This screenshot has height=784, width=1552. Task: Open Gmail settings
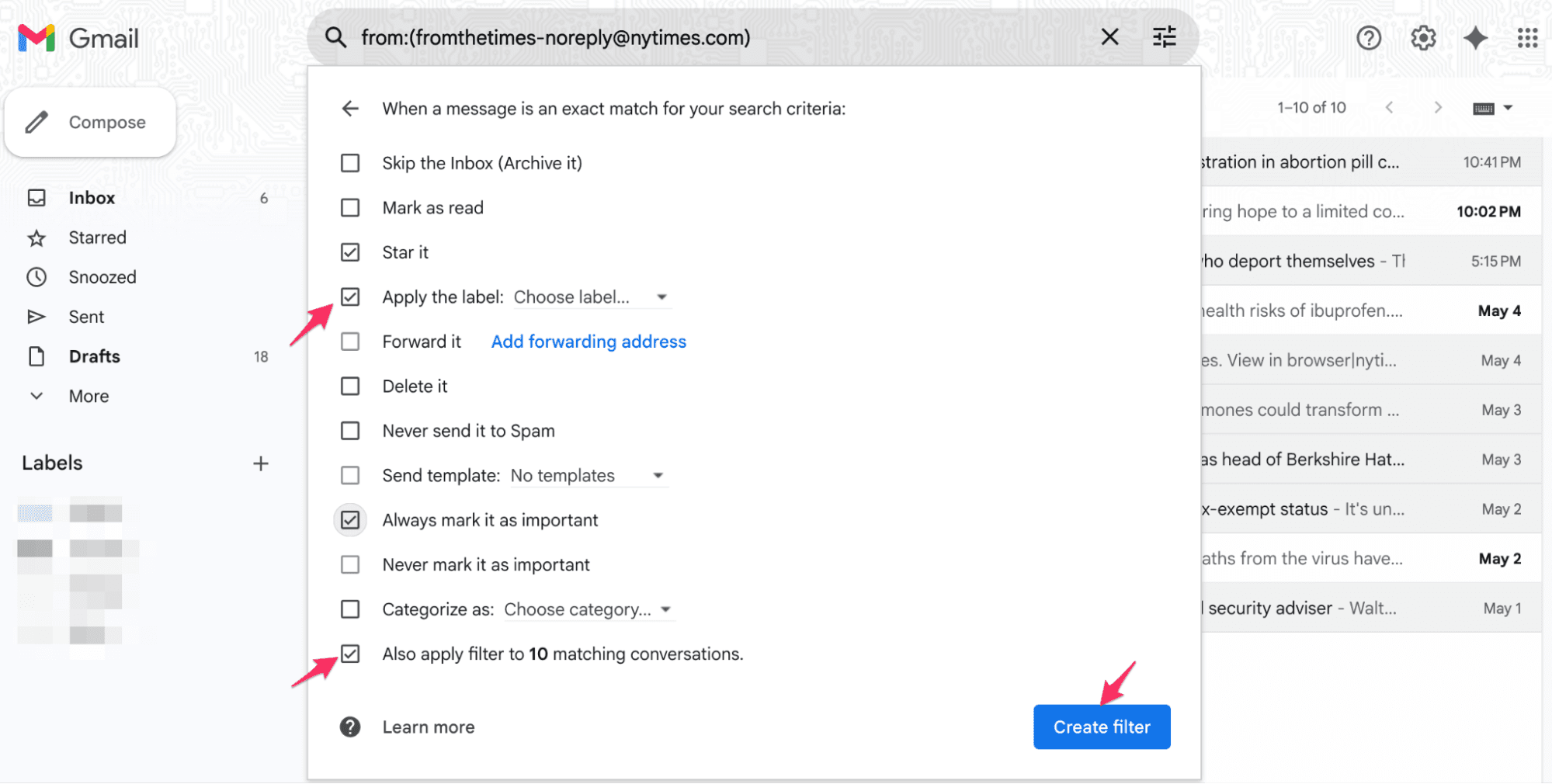(1423, 37)
